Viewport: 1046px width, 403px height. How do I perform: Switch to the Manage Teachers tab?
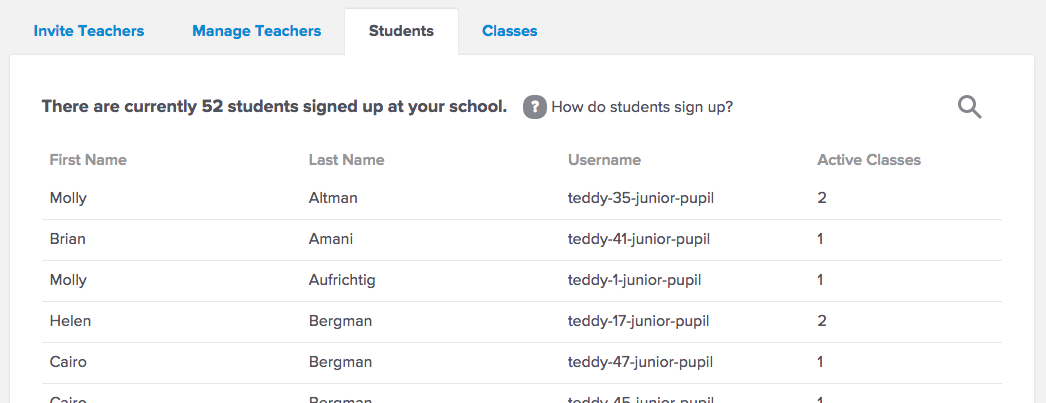(256, 31)
